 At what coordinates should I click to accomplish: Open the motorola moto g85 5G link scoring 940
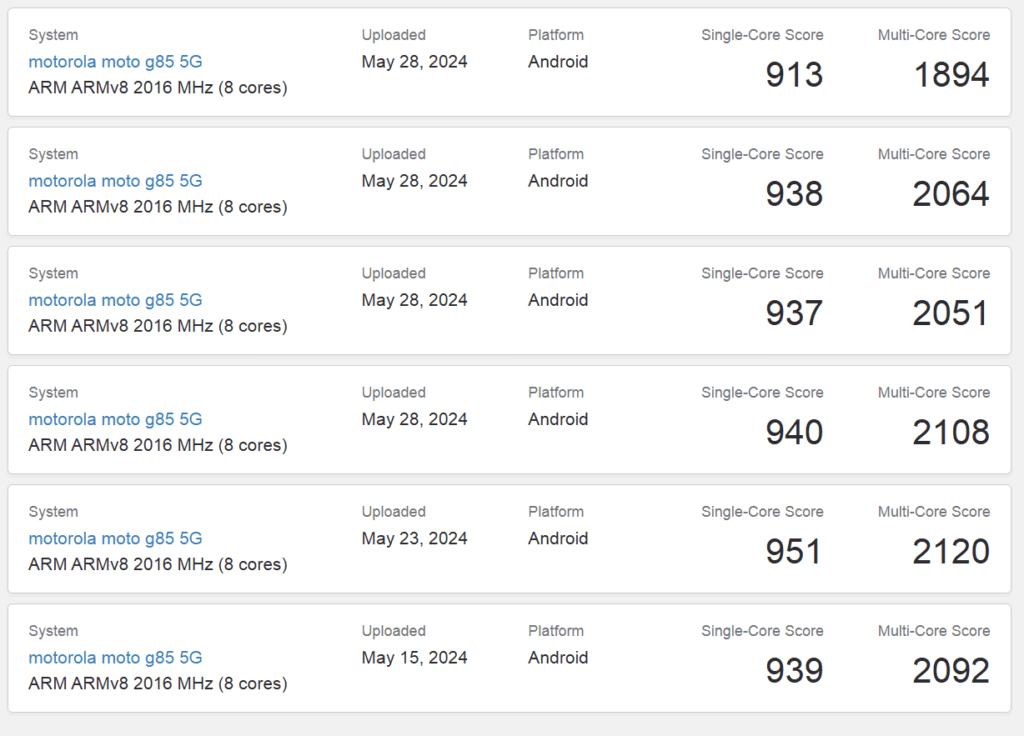[115, 419]
